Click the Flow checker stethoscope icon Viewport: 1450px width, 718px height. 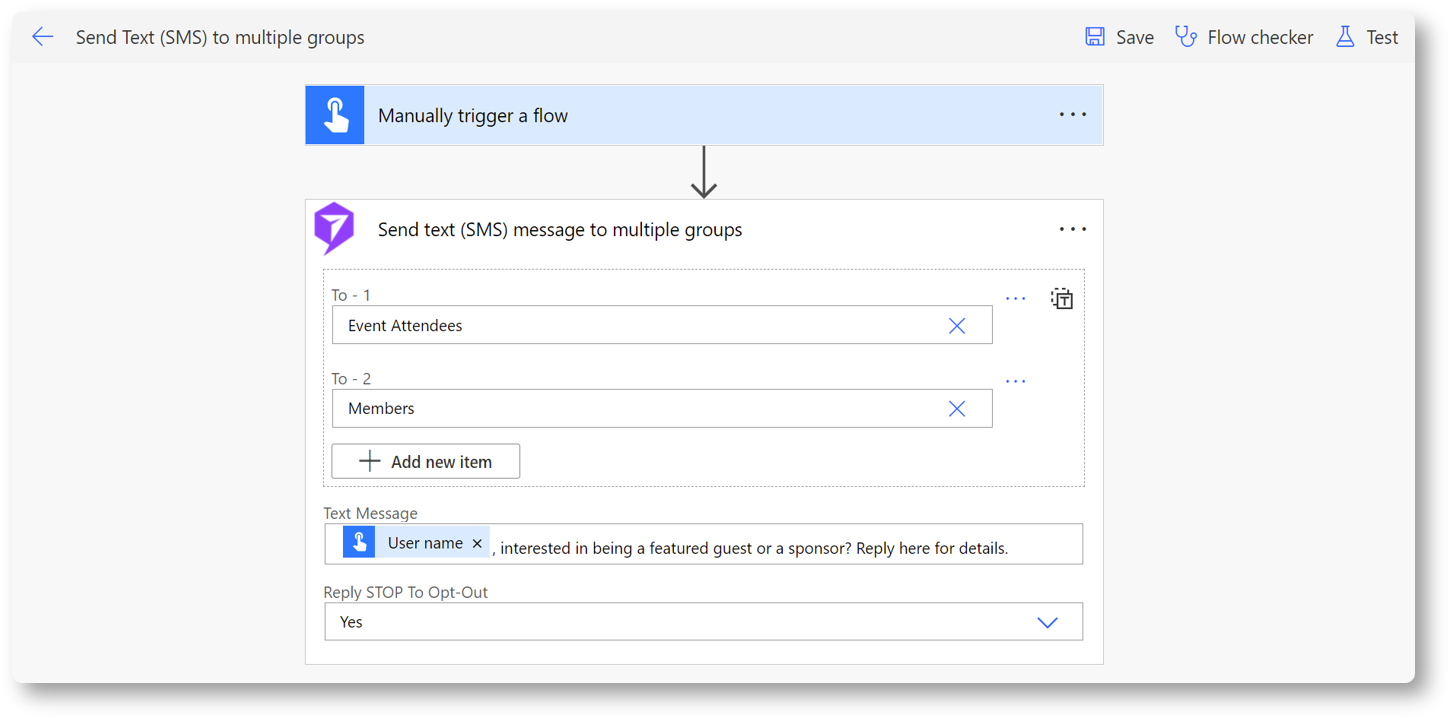point(1186,37)
